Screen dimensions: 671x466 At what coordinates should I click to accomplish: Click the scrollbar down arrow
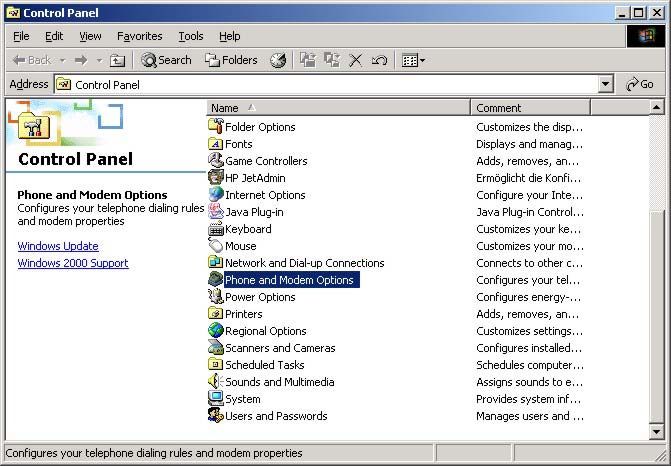click(656, 431)
